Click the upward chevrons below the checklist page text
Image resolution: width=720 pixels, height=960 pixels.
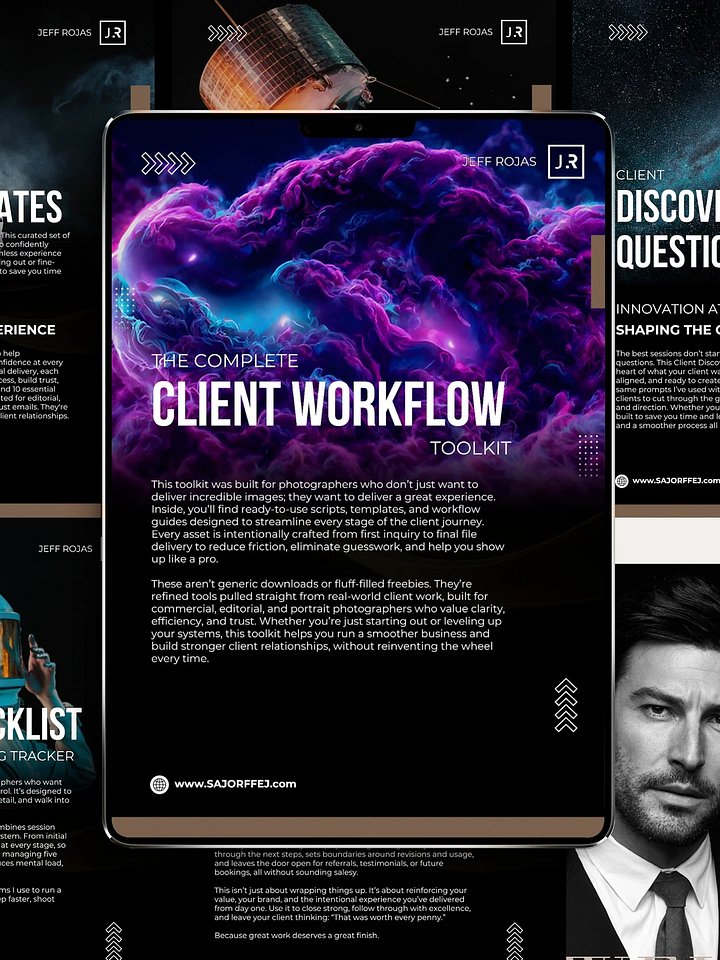[x=113, y=941]
